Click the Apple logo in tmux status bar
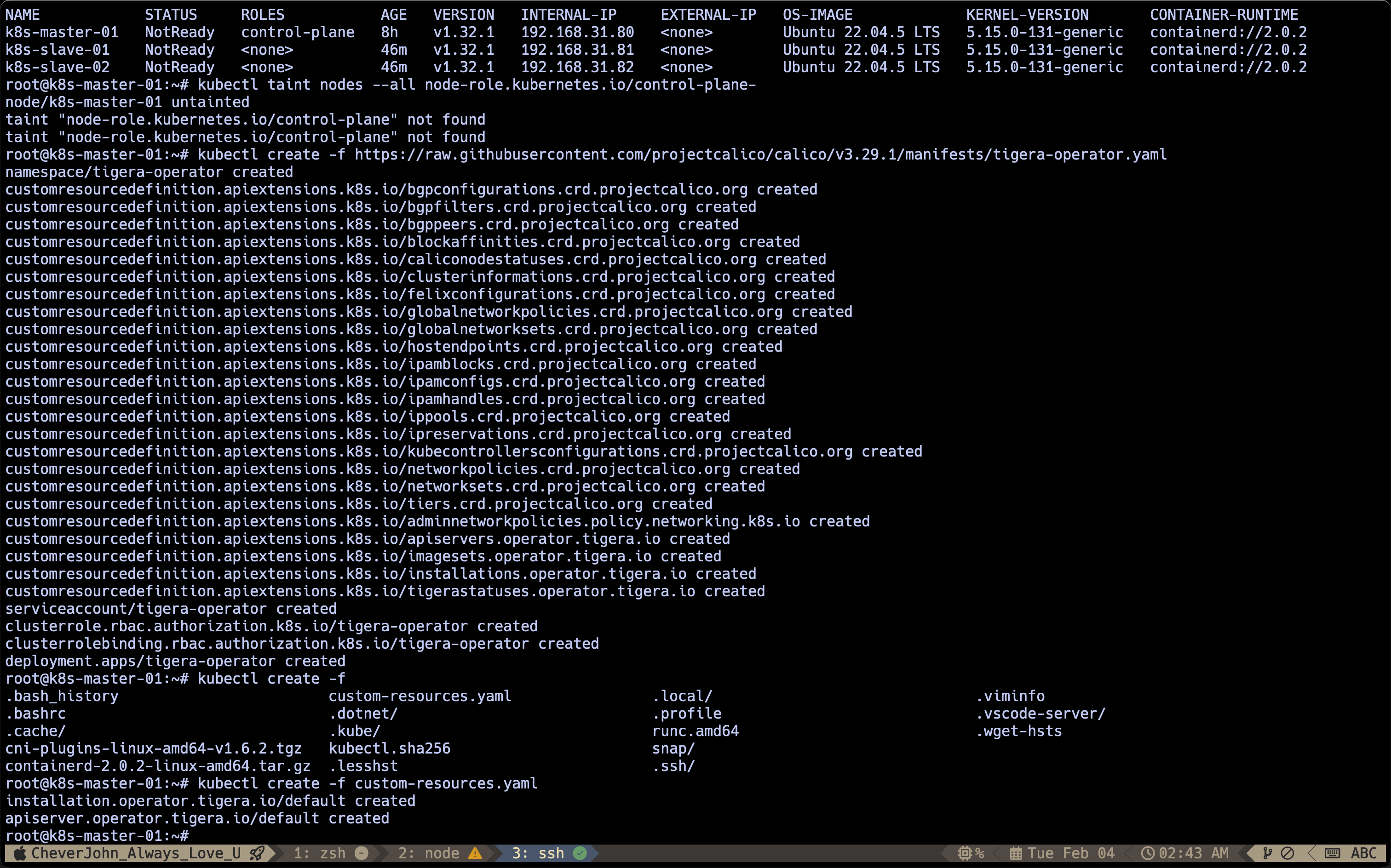 pos(19,853)
